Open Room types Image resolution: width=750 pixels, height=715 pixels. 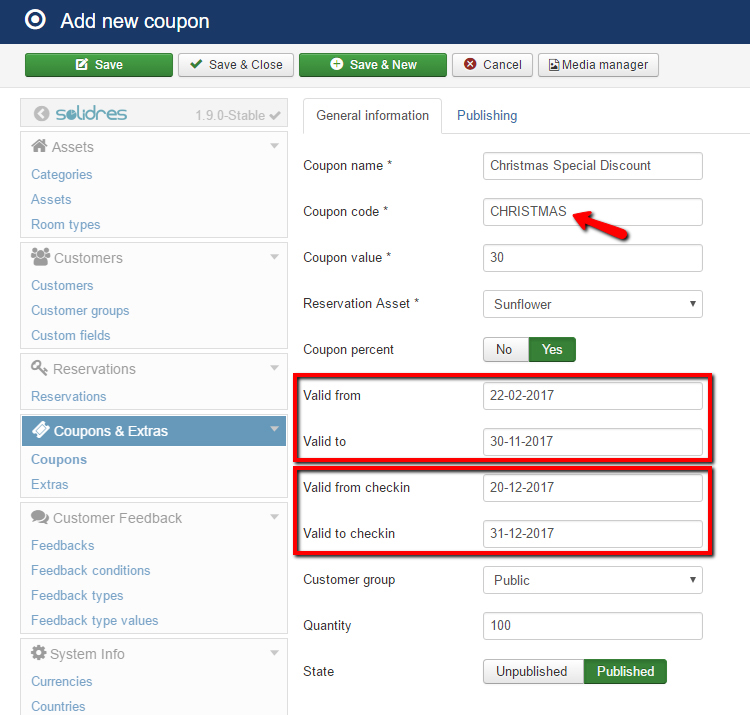pos(66,224)
